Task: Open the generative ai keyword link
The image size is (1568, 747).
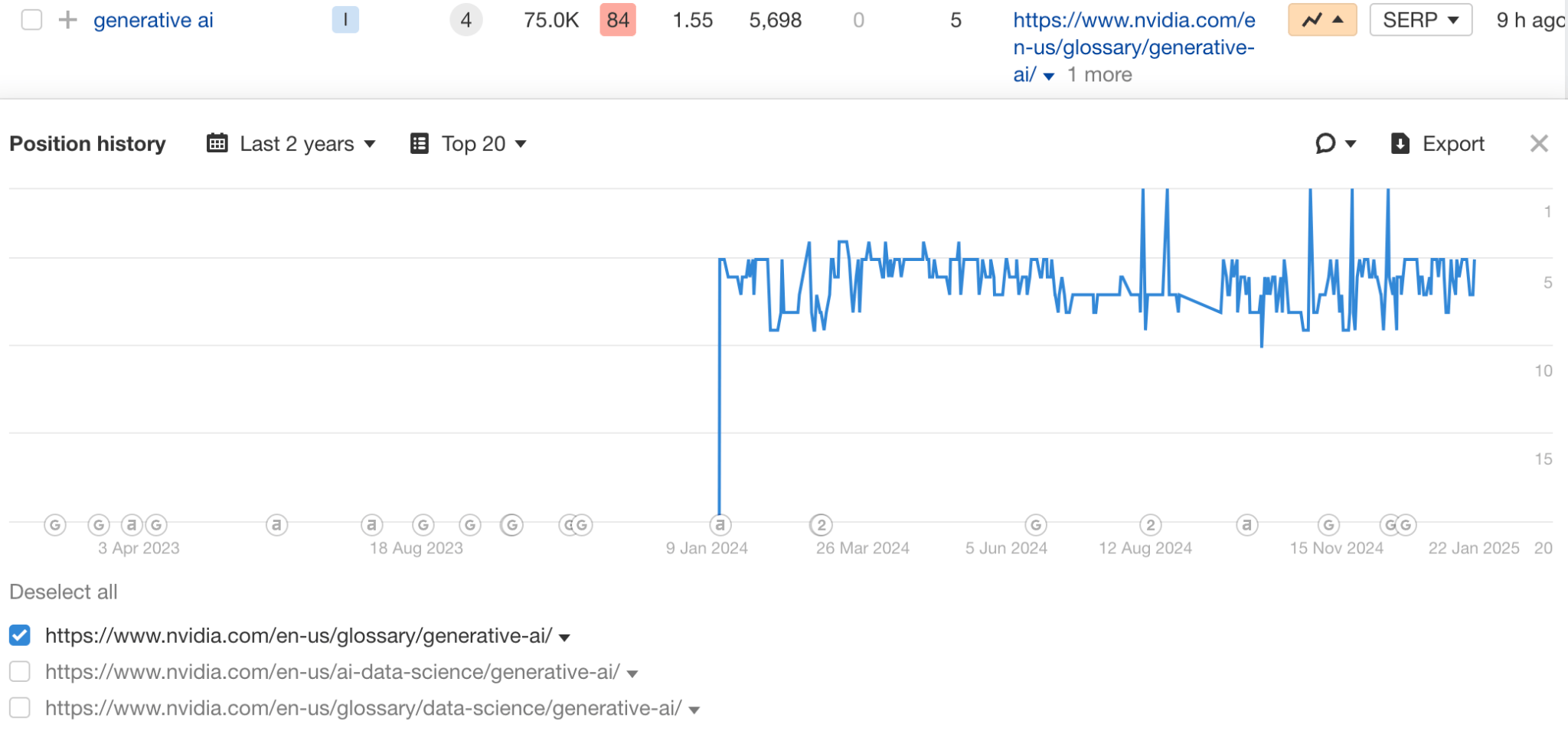Action: [x=153, y=20]
